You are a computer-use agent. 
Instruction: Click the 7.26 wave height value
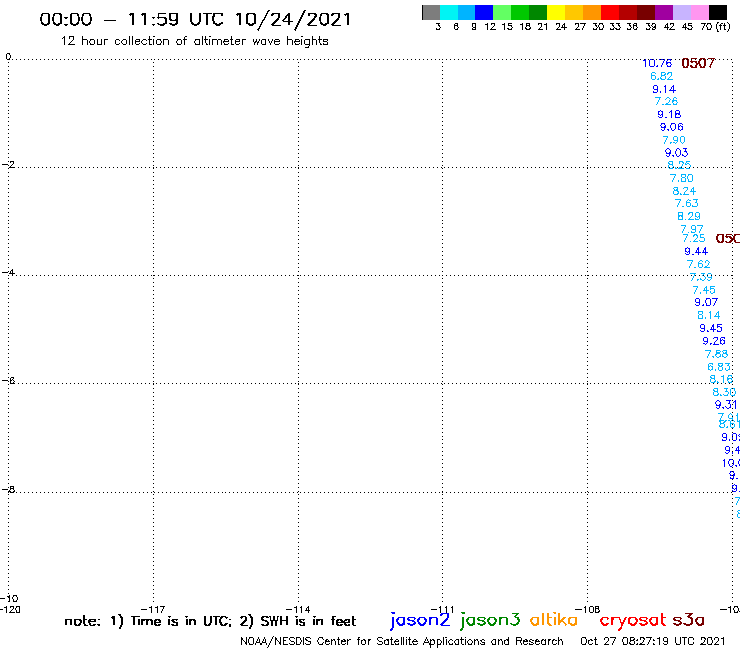click(x=666, y=101)
